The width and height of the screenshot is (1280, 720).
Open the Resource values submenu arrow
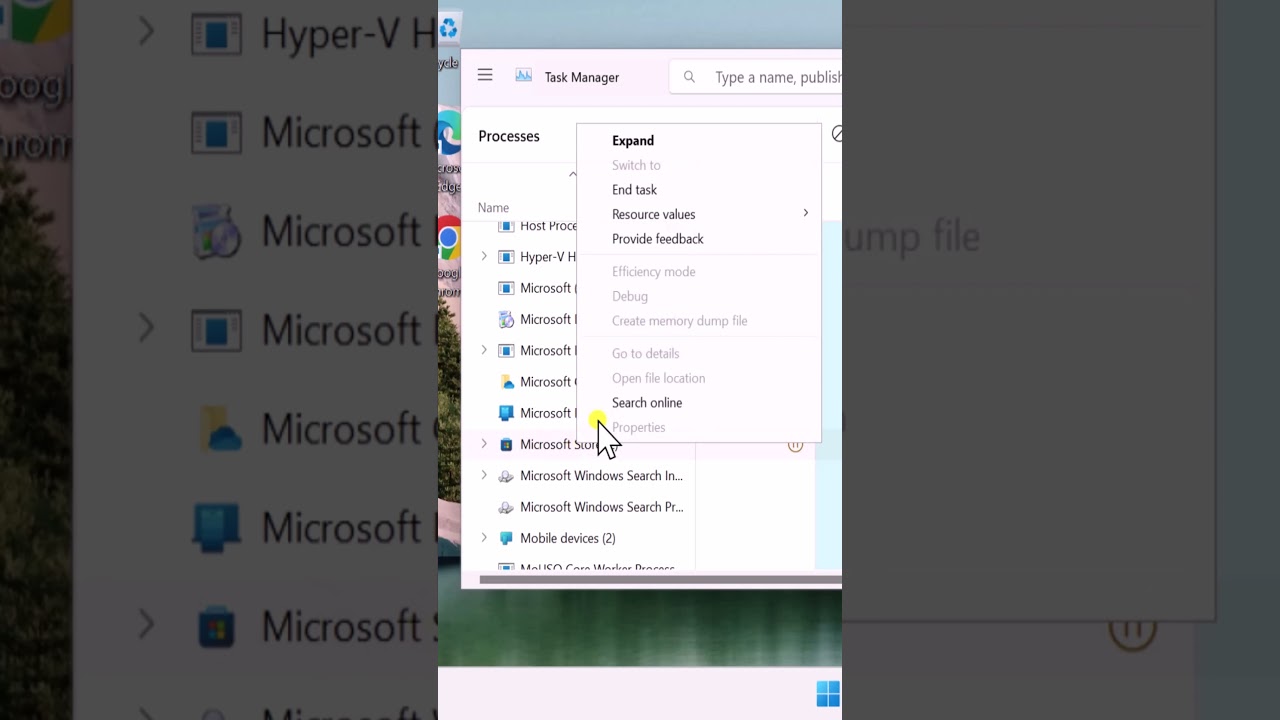(x=805, y=213)
